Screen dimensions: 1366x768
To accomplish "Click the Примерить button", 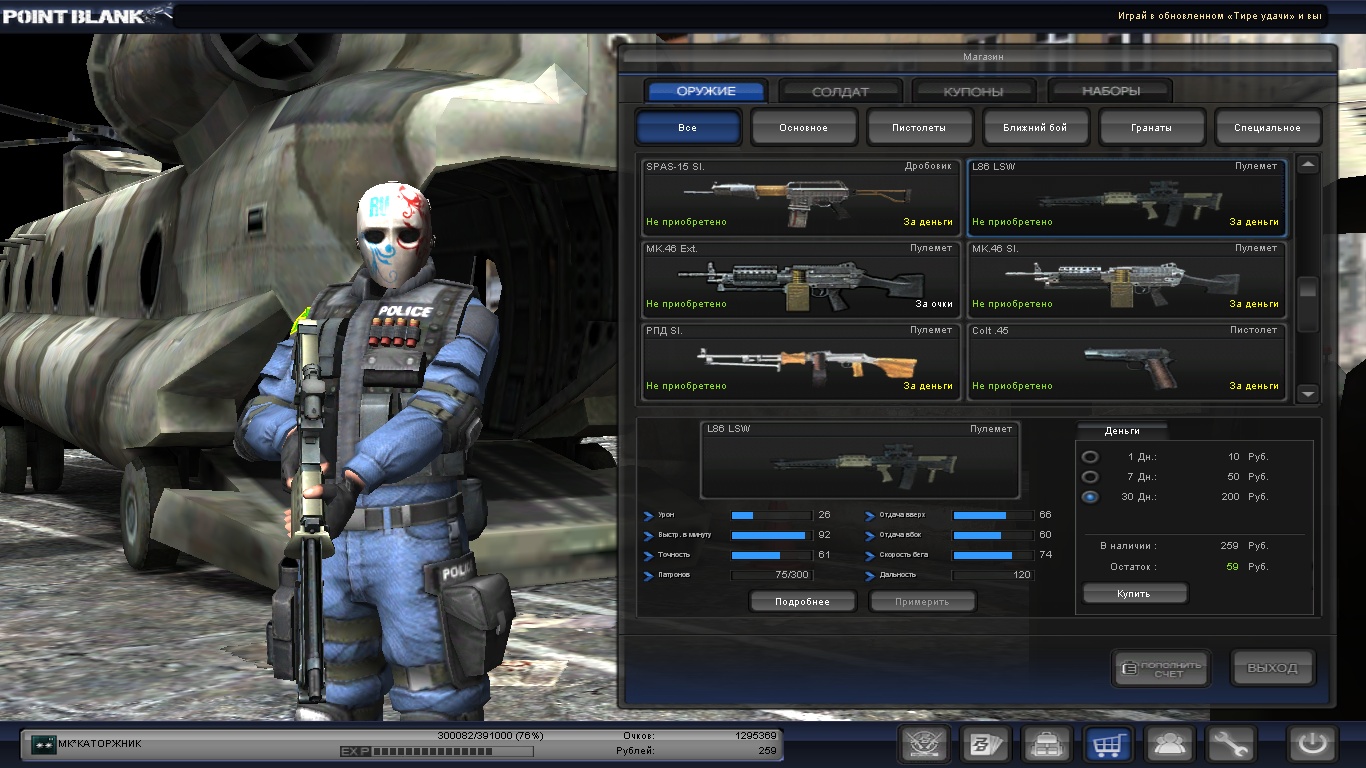I will [x=922, y=602].
